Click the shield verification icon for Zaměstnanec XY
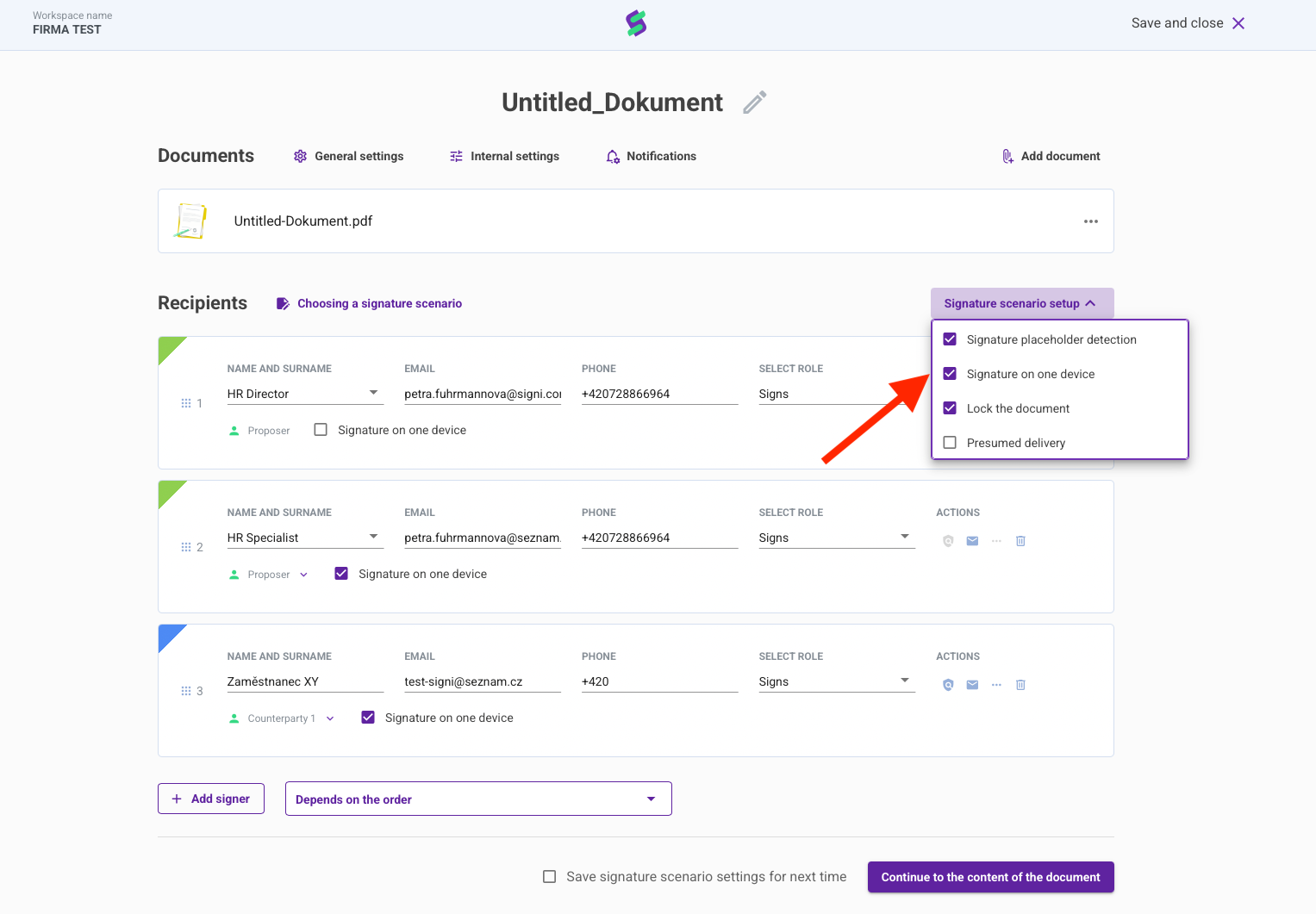The image size is (1316, 914). [x=948, y=685]
